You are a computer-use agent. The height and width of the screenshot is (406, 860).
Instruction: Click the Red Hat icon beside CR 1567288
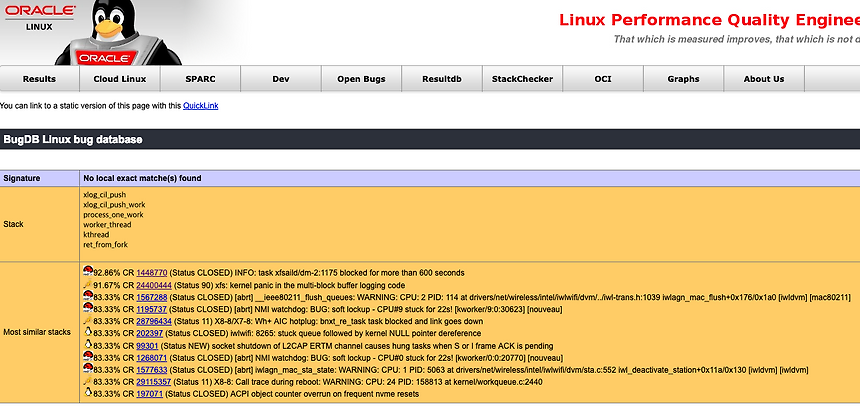click(x=88, y=295)
